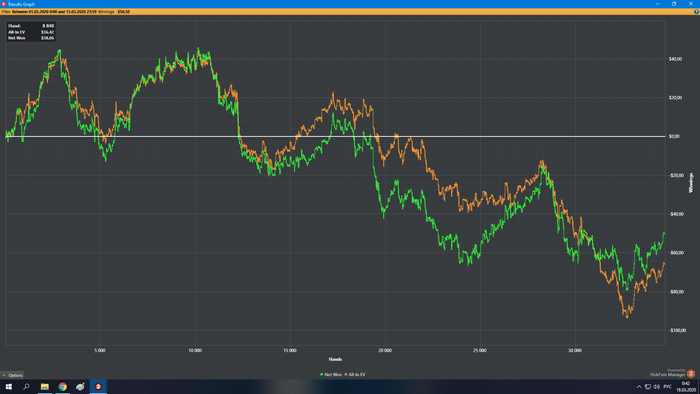Click the 10 000 x-axis label
This screenshot has width=700, height=394.
tap(195, 351)
